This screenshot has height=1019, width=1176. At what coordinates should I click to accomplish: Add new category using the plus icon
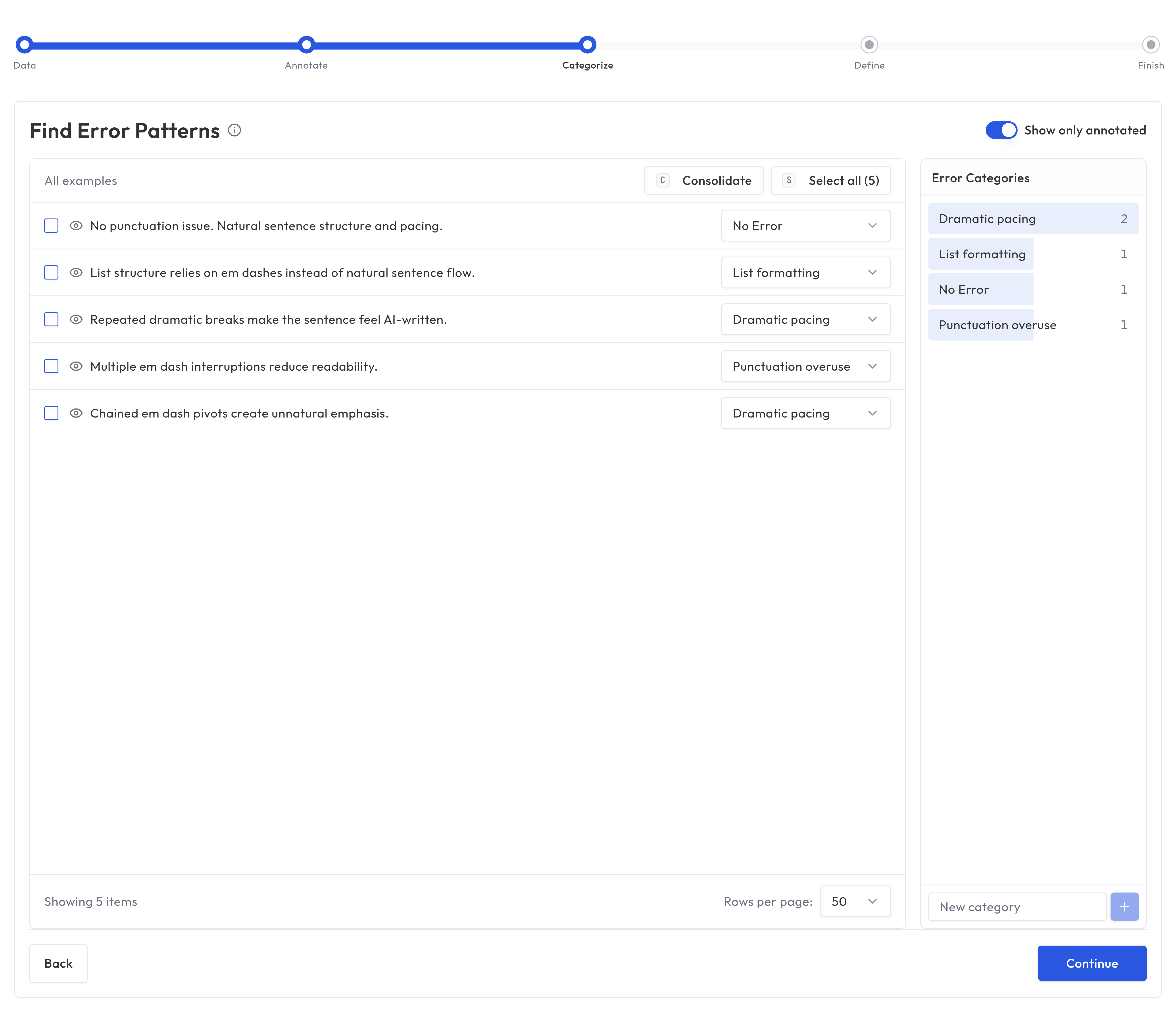pos(1124,906)
